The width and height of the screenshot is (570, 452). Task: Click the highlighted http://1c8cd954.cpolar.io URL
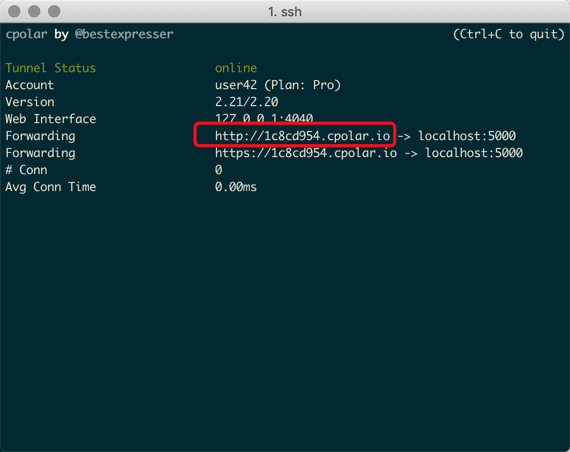pos(302,136)
